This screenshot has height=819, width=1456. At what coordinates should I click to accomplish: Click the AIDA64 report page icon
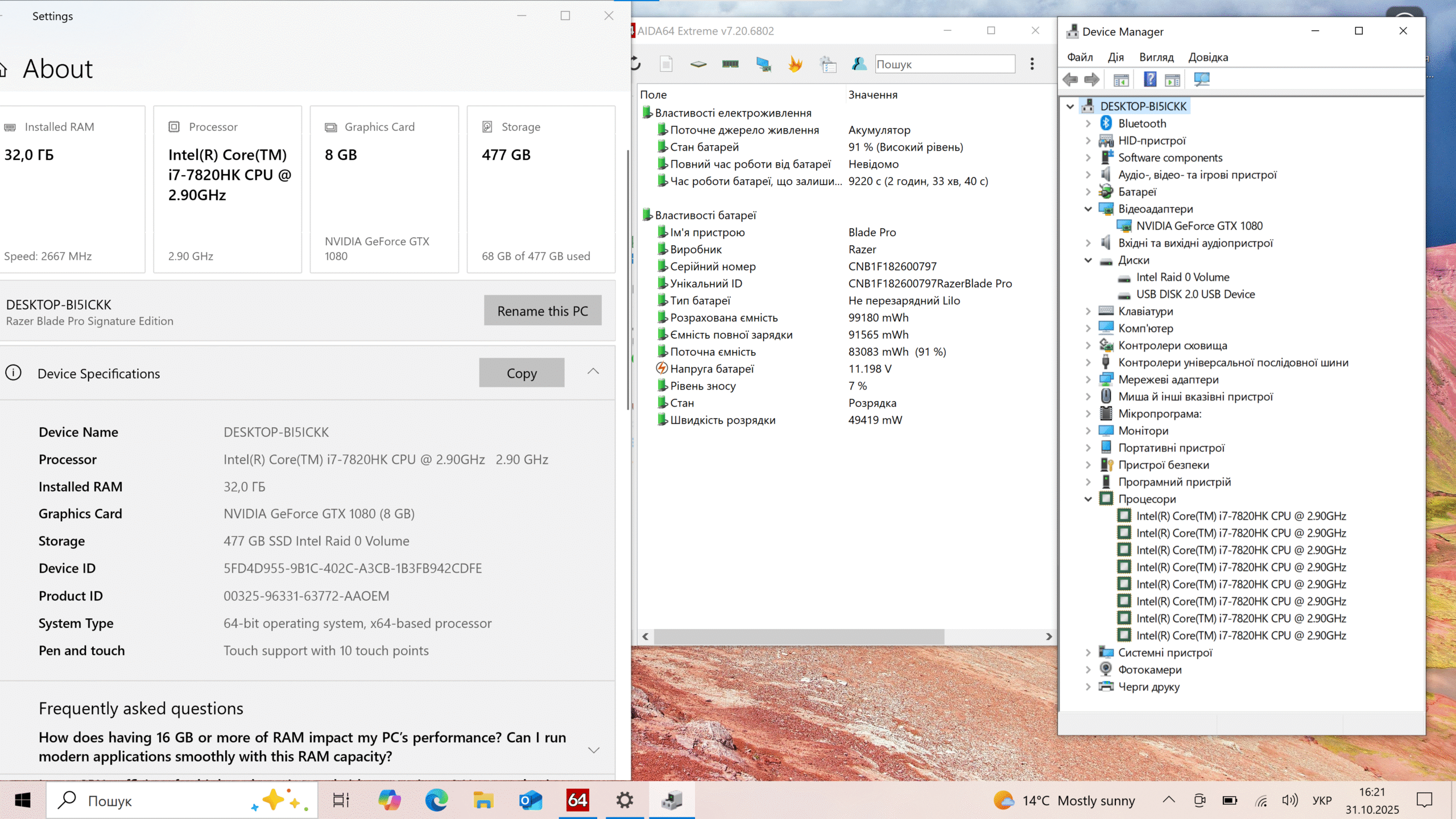(x=666, y=64)
